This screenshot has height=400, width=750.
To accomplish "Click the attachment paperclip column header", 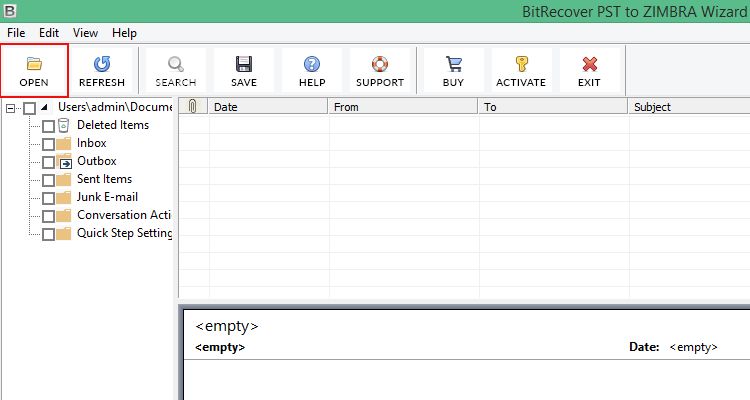I will 192,106.
